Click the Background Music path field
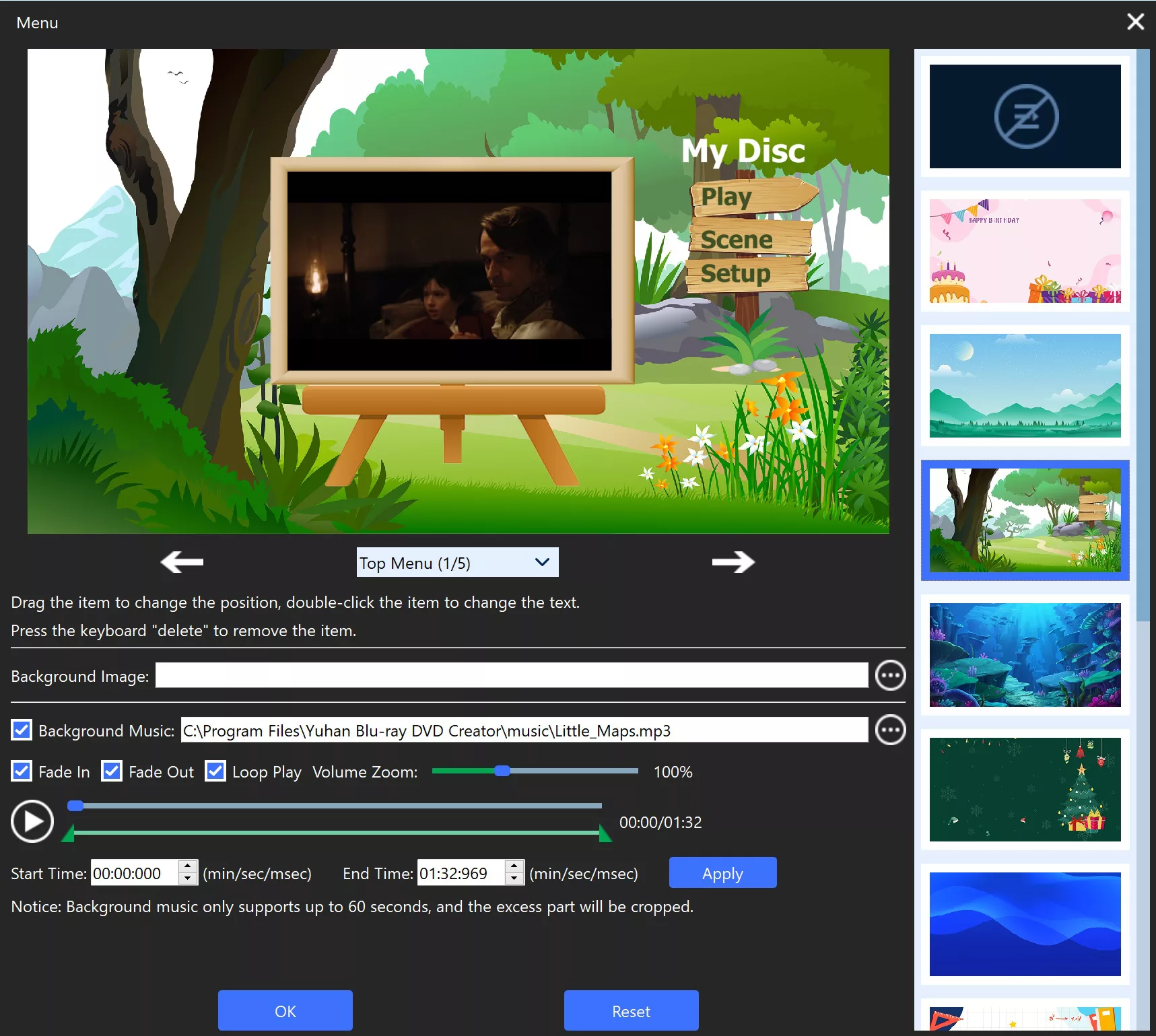This screenshot has height=1036, width=1156. [x=524, y=730]
